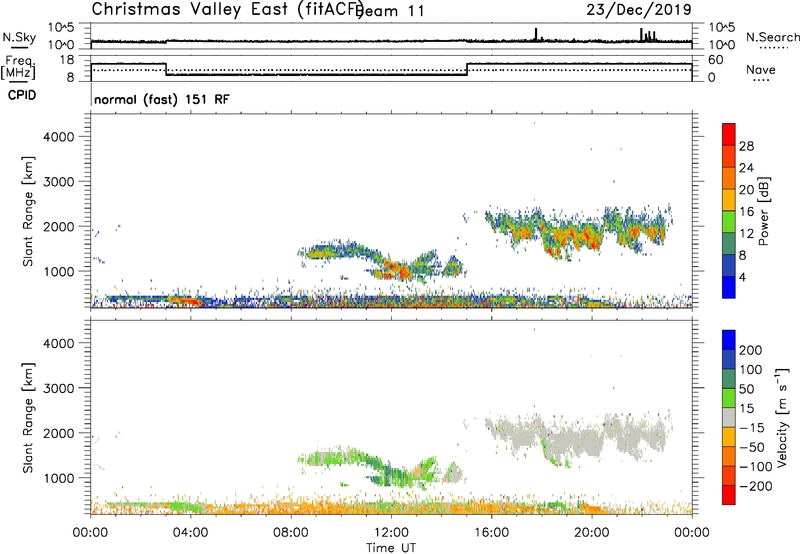Click the "-15" tick on Velocity colorbar
The width and height of the screenshot is (800, 554).
[751, 427]
